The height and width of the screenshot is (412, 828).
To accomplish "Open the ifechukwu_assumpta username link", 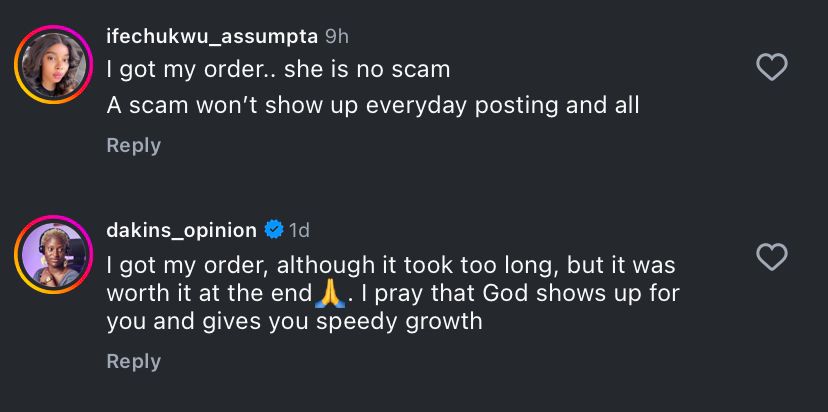I will [212, 35].
